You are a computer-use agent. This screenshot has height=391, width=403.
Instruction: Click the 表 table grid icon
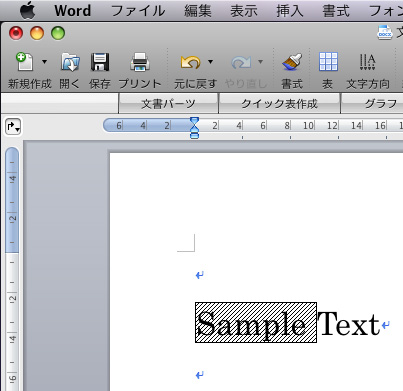(328, 62)
